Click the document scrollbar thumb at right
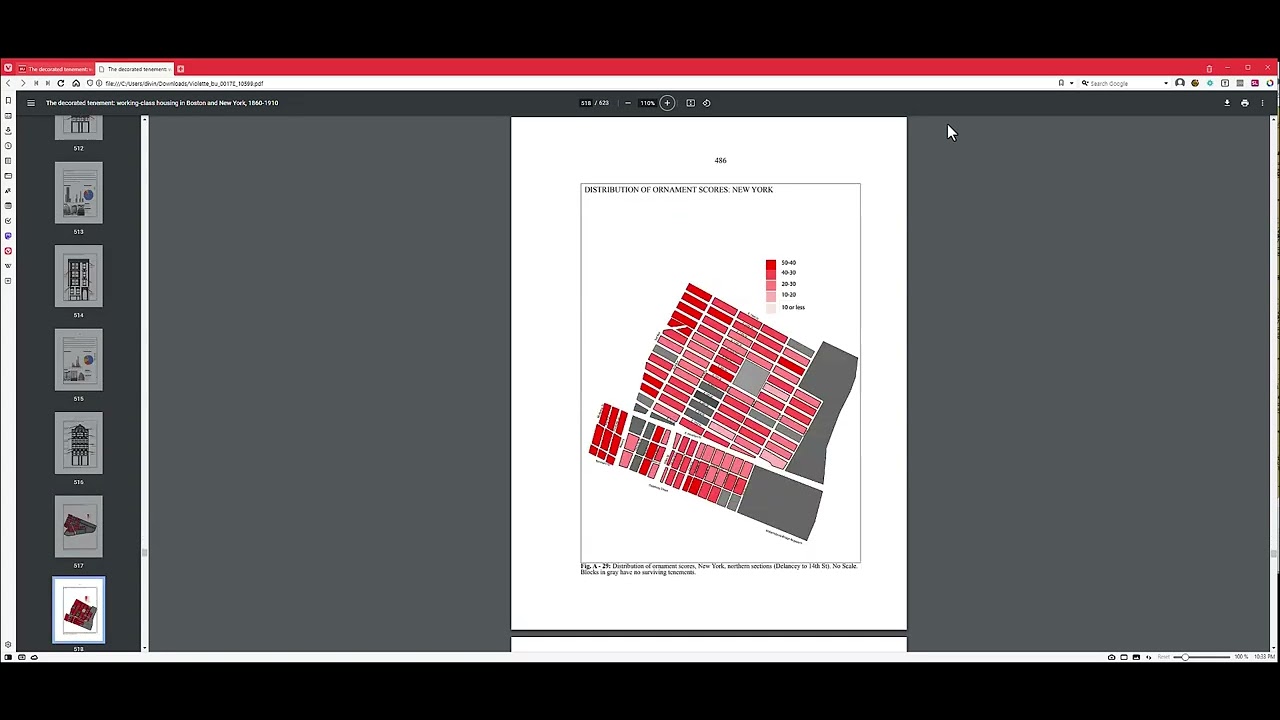 click(1273, 553)
